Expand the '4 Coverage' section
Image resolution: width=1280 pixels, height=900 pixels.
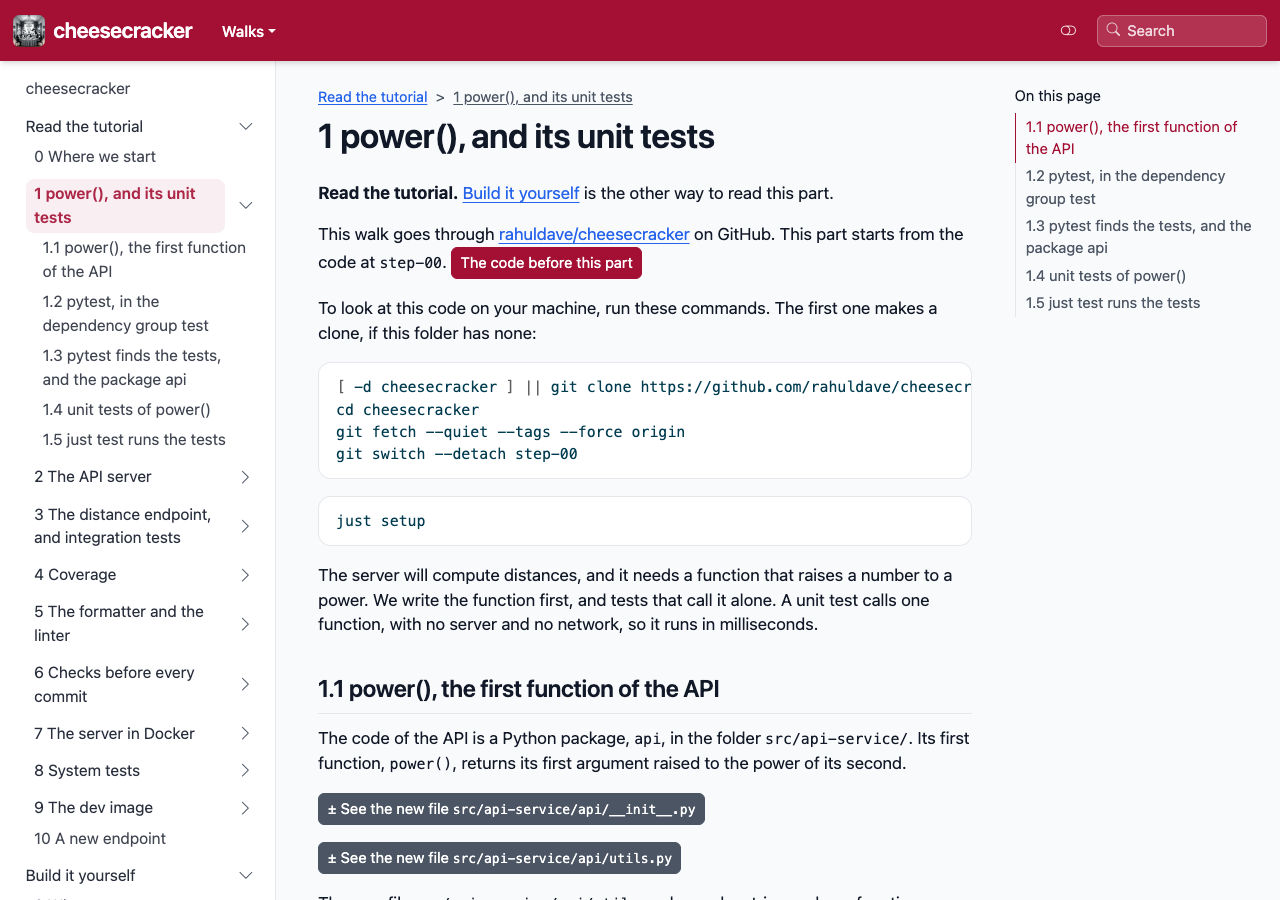[x=246, y=575]
